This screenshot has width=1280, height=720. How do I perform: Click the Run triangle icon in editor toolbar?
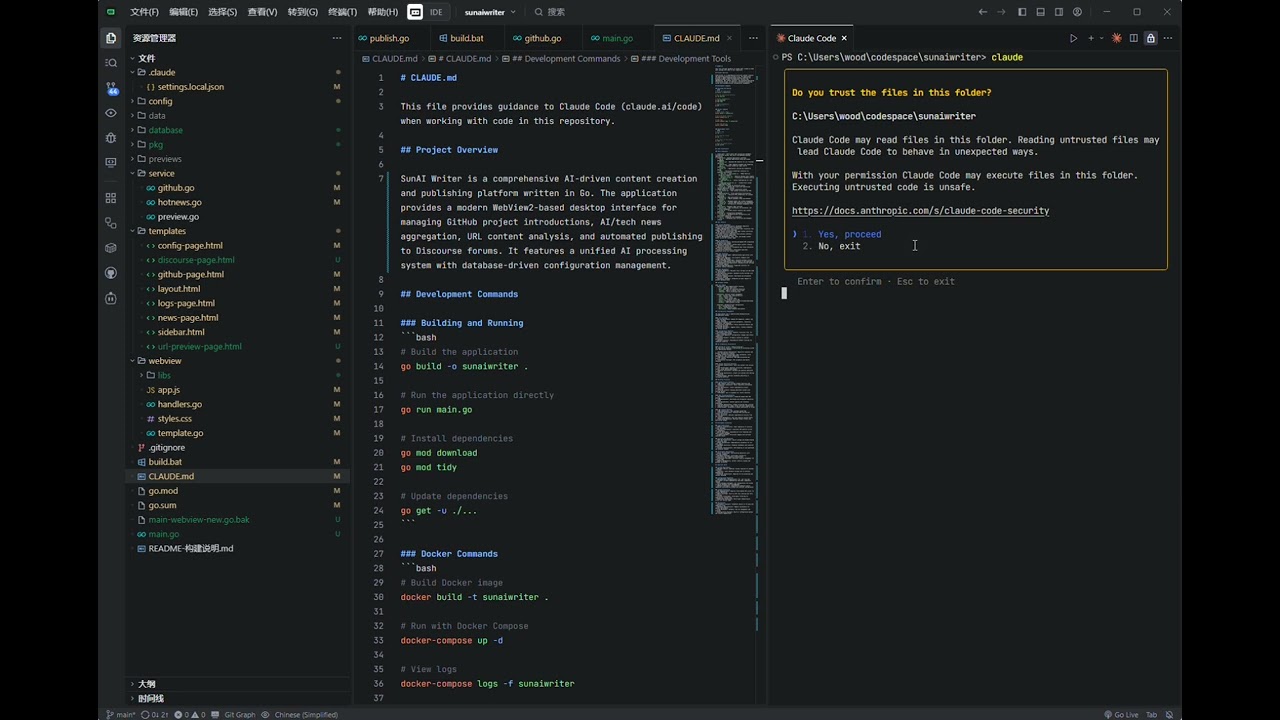coord(1074,38)
